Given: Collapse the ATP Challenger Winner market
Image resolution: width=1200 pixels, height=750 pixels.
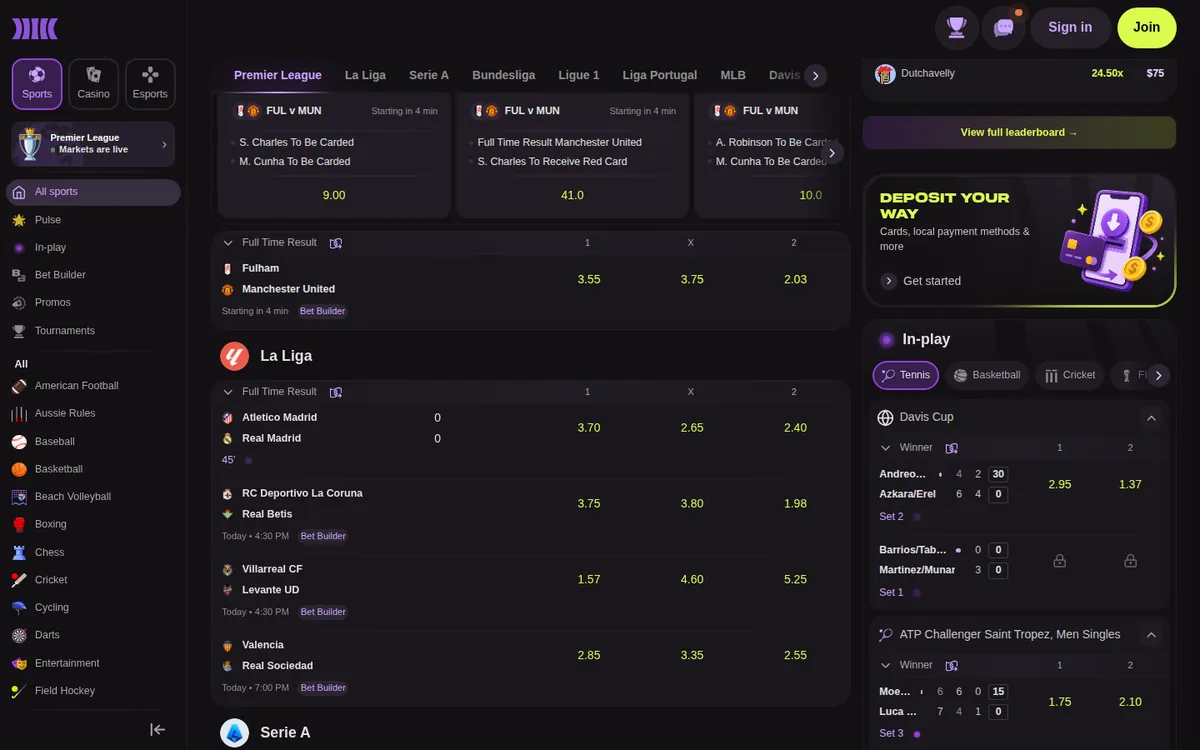Looking at the screenshot, I should coord(885,665).
